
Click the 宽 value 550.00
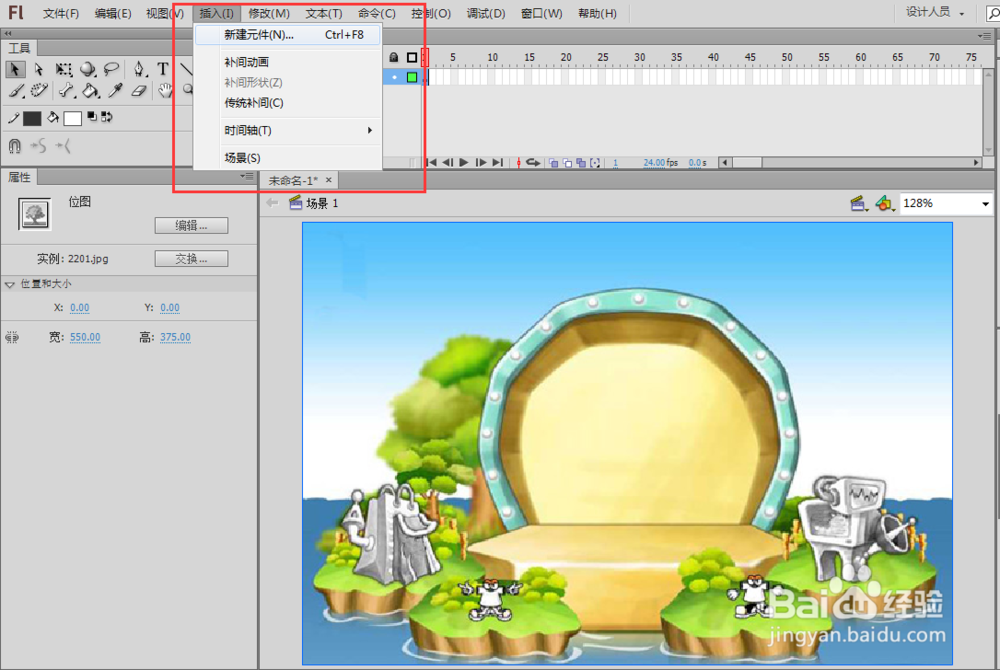[85, 337]
